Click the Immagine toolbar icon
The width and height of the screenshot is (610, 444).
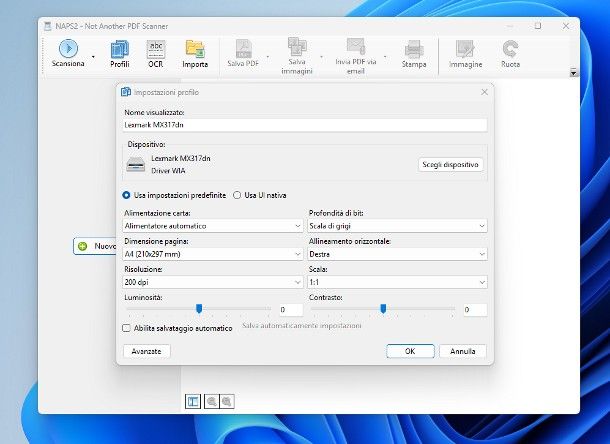click(x=464, y=49)
